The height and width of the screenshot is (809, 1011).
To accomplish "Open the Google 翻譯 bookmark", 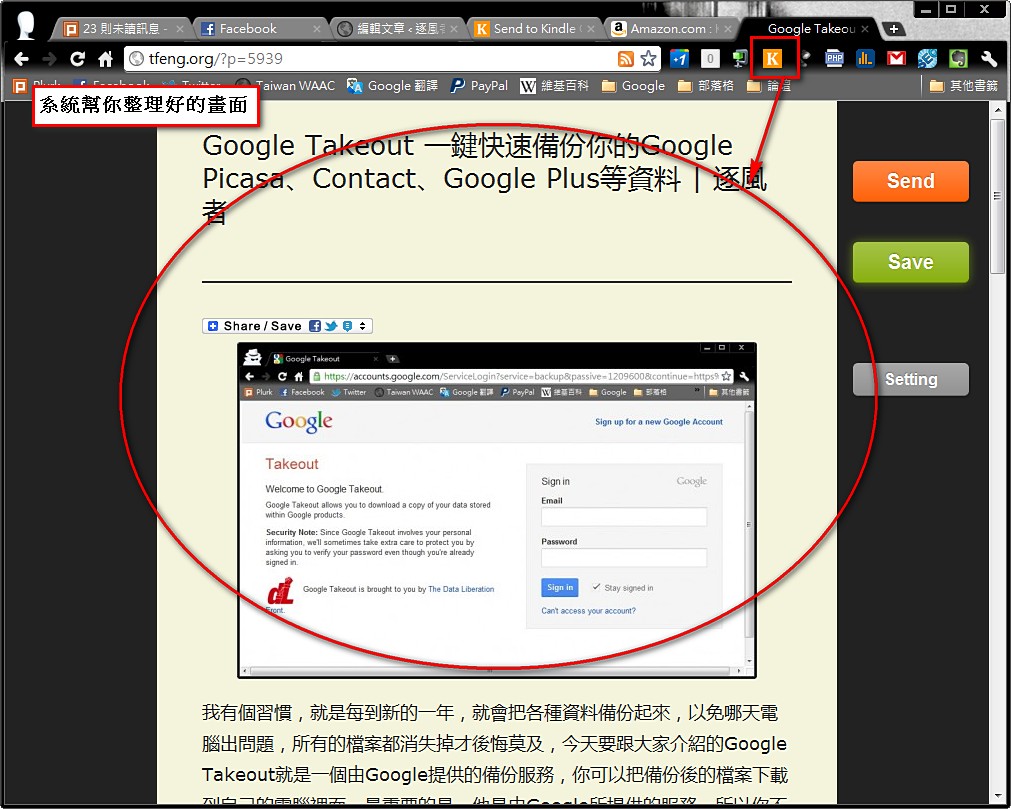I will coord(392,86).
